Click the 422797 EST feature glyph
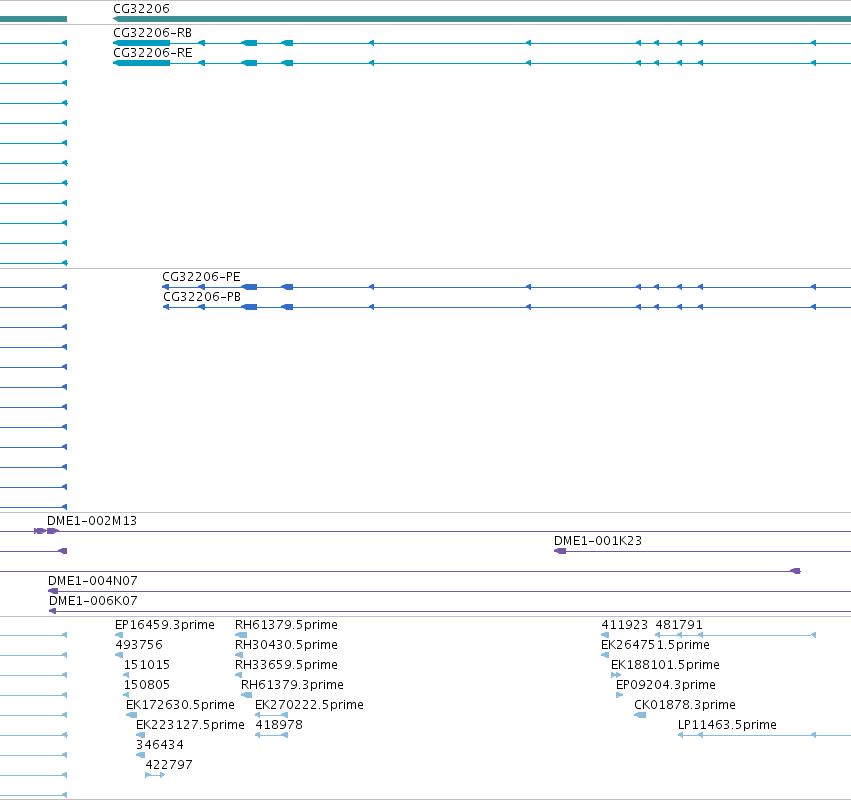This screenshot has width=851, height=800. [x=155, y=775]
